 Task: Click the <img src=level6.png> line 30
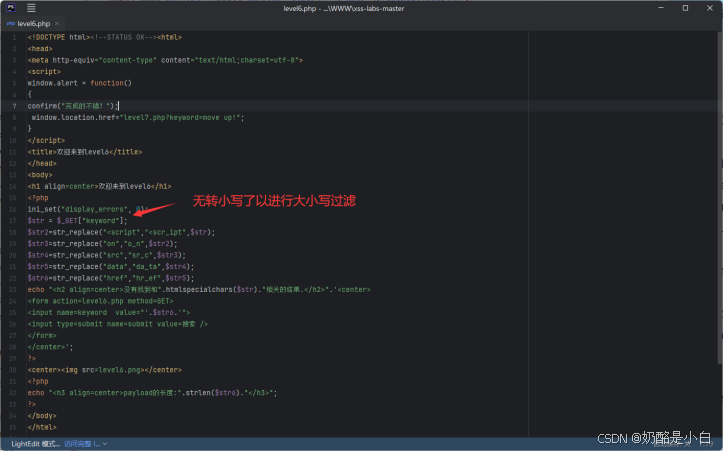[105, 370]
